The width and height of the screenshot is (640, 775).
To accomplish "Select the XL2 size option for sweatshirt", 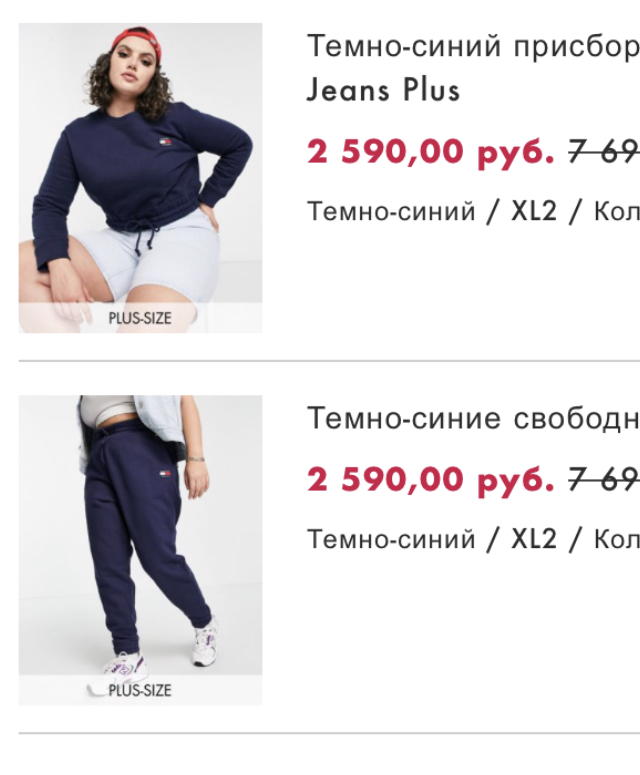I will click(x=534, y=212).
